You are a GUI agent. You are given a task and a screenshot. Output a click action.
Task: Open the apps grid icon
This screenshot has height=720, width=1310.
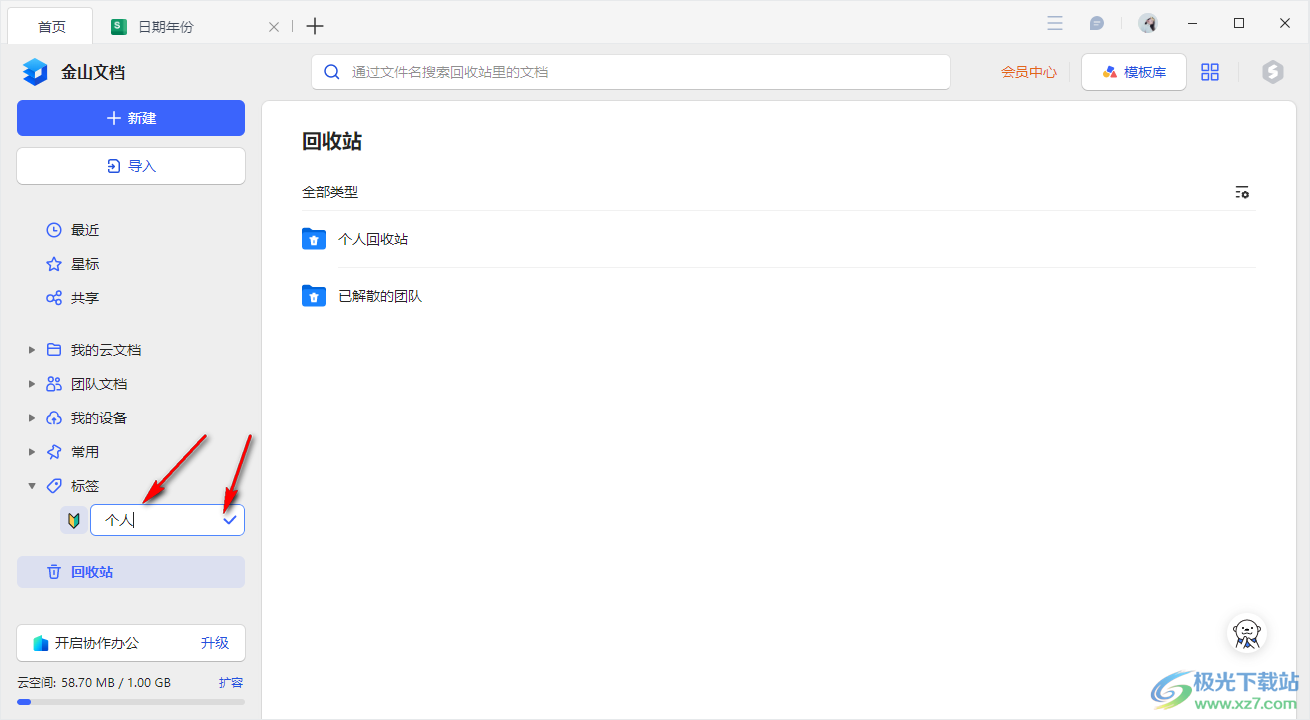coord(1210,72)
